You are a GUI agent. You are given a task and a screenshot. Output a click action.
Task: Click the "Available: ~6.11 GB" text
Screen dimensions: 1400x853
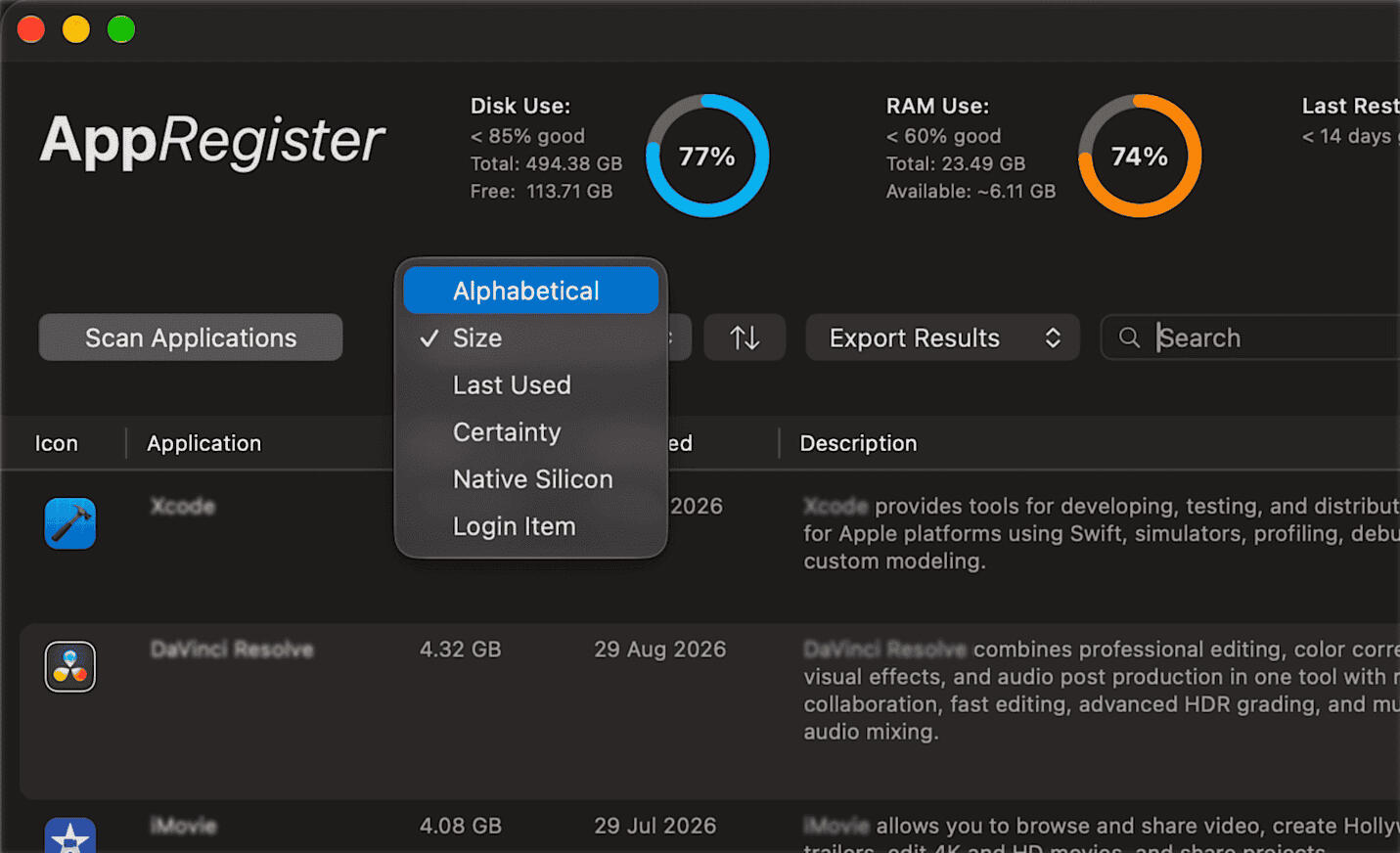tap(971, 191)
